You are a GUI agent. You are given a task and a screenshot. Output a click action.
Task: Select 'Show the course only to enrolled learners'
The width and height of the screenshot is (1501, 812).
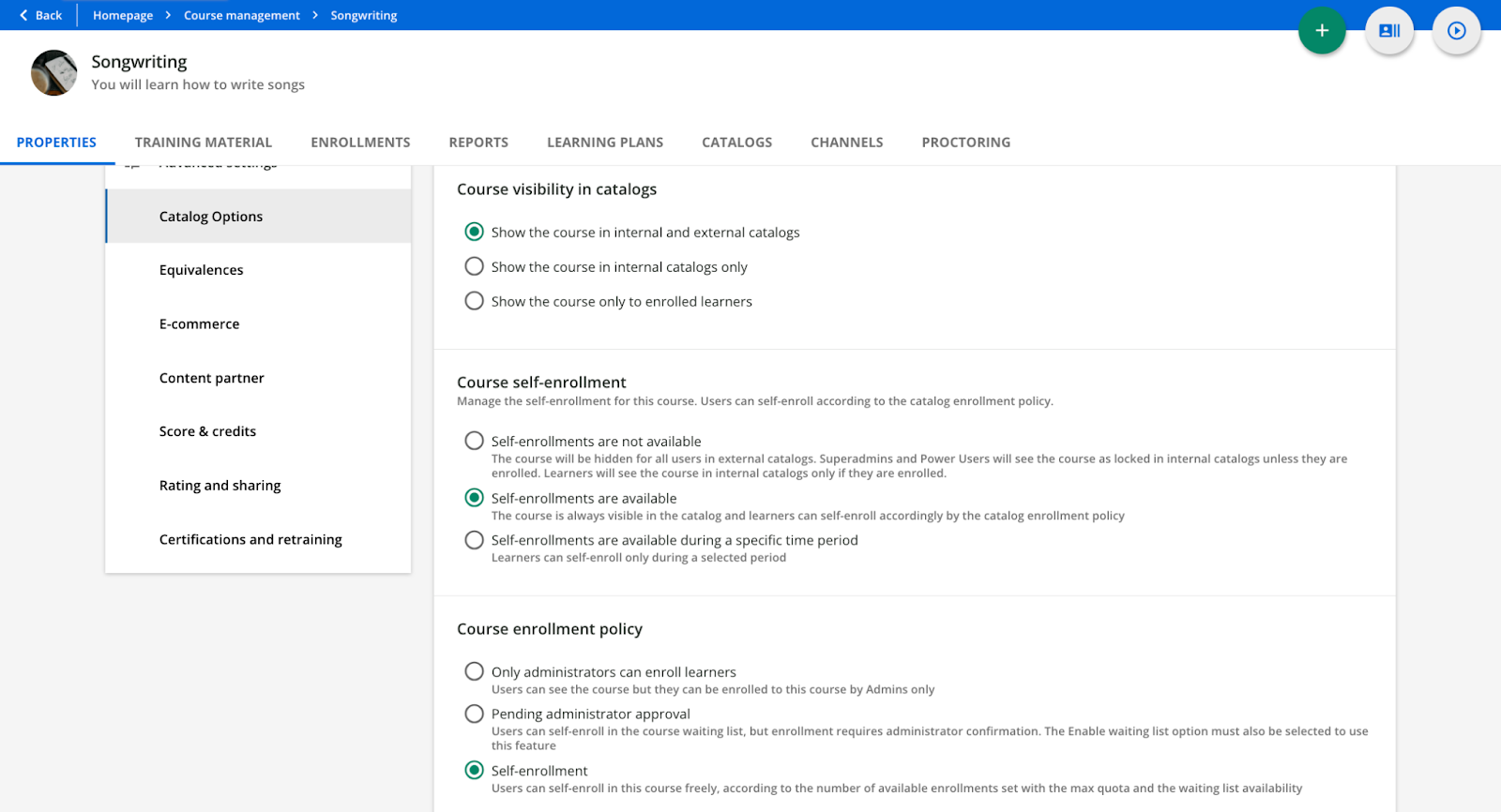click(475, 301)
